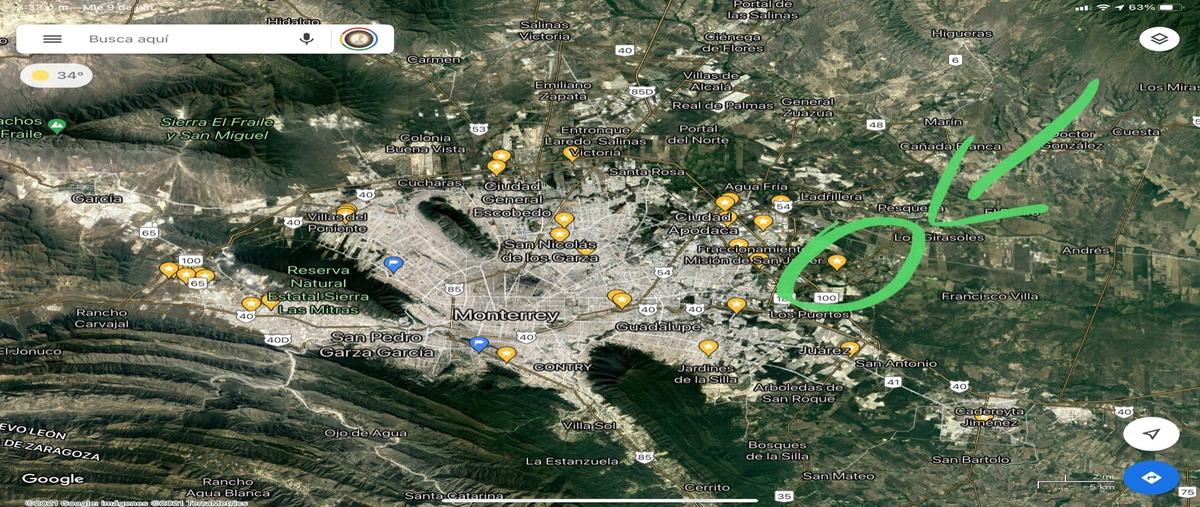Open the map layers selector
1200x507 pixels.
(1159, 39)
